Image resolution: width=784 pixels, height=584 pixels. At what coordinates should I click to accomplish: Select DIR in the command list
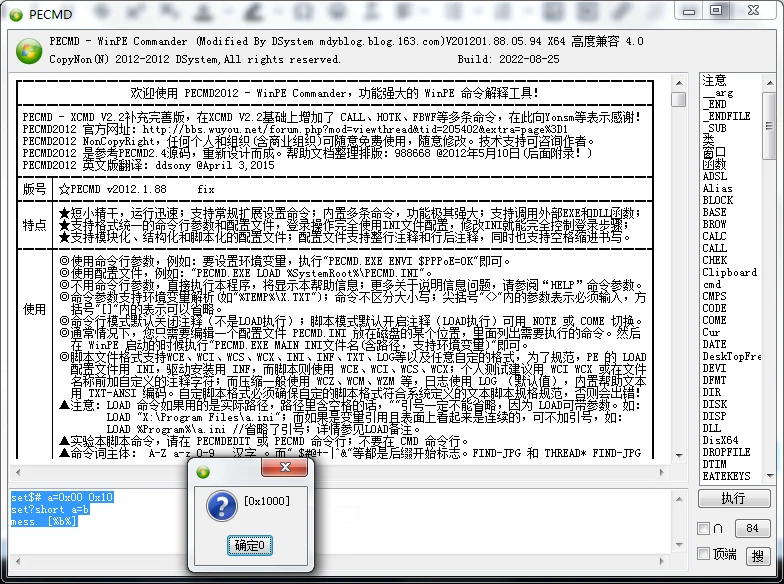(712, 392)
